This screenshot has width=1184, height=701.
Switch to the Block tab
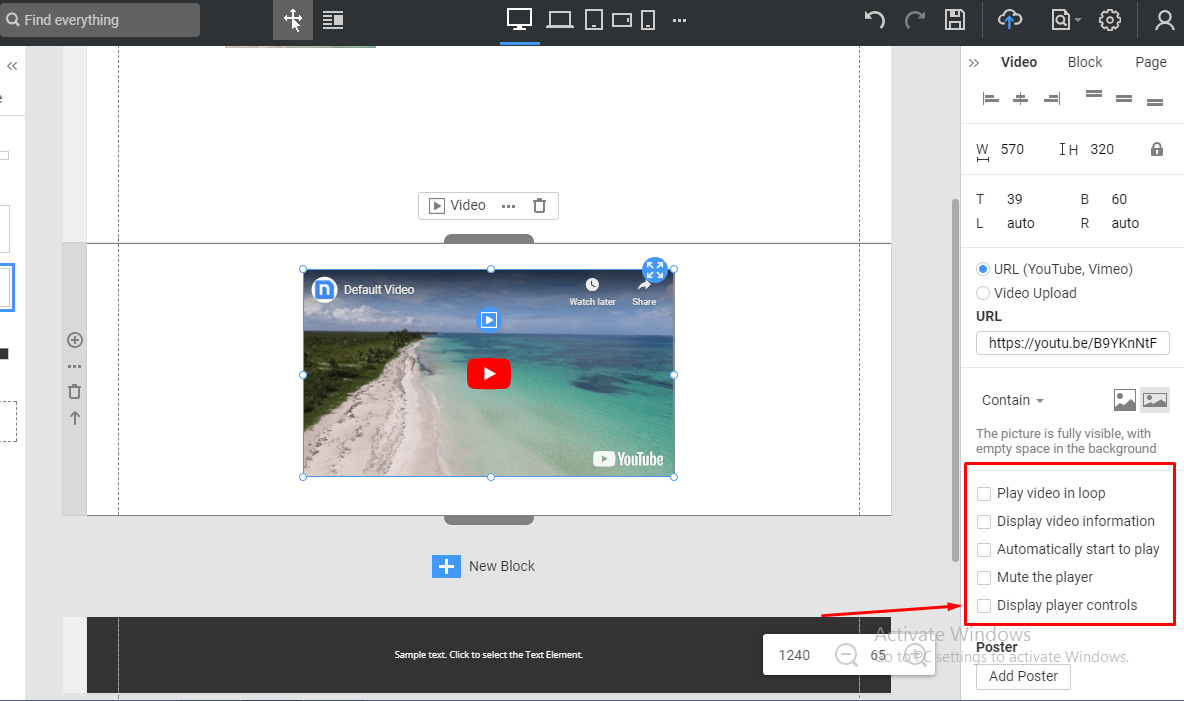1084,61
